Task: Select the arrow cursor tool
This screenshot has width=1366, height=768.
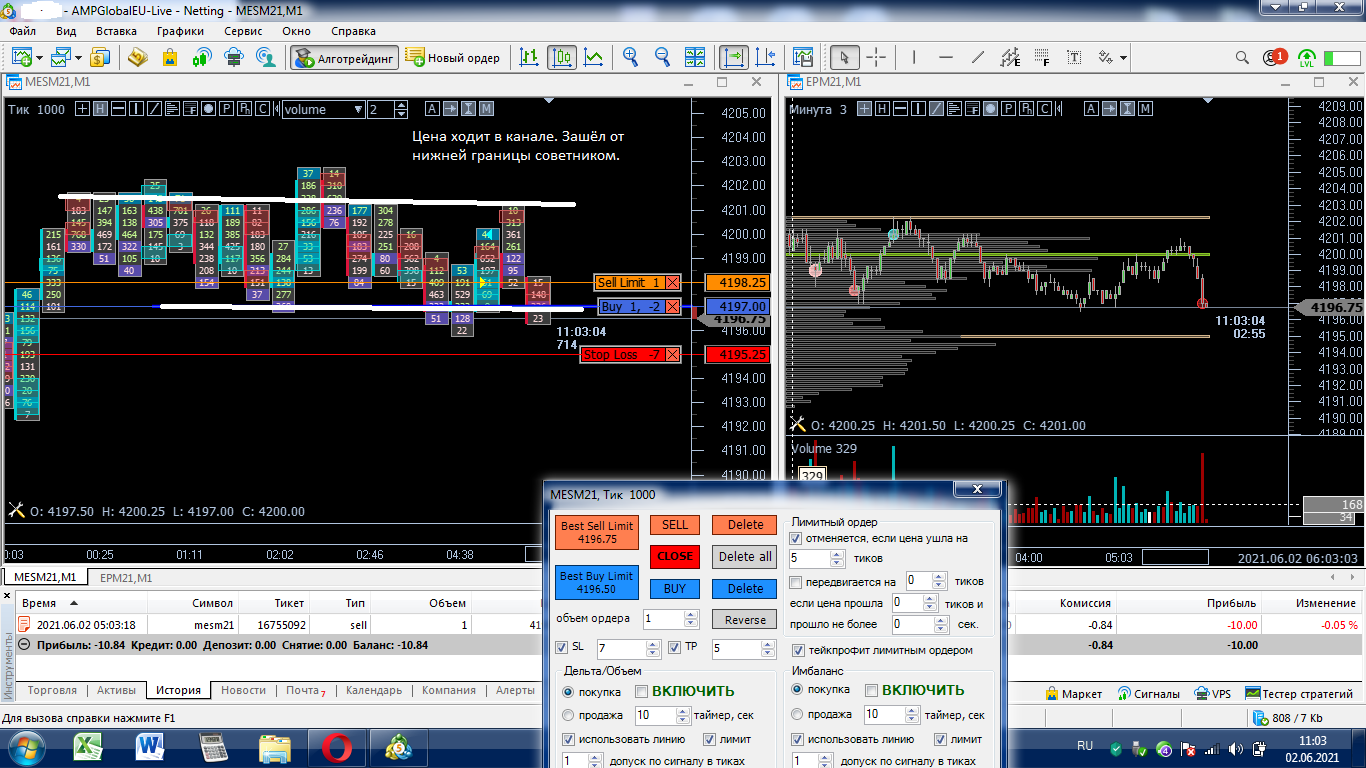Action: (845, 57)
